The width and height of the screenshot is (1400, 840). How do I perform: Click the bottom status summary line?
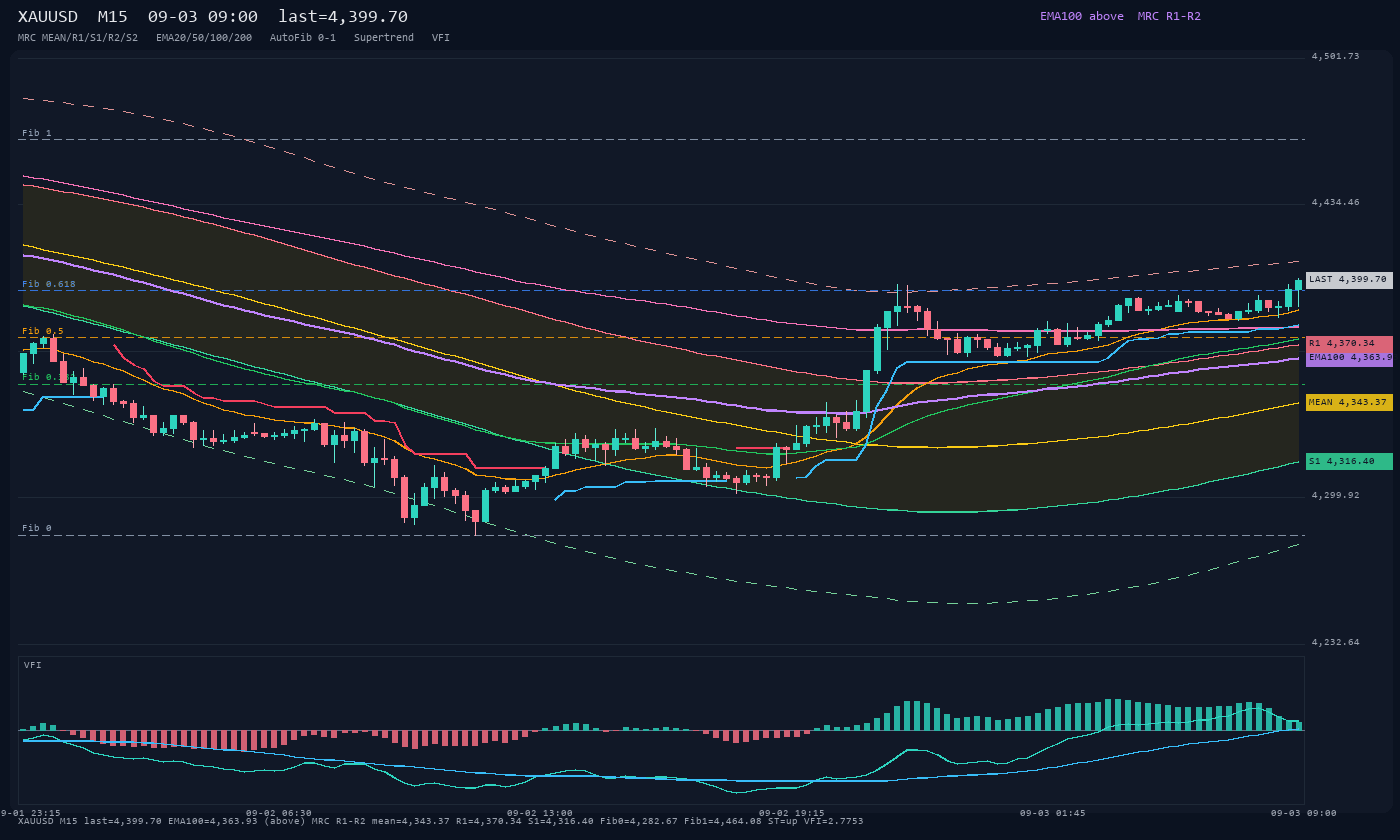point(440,821)
